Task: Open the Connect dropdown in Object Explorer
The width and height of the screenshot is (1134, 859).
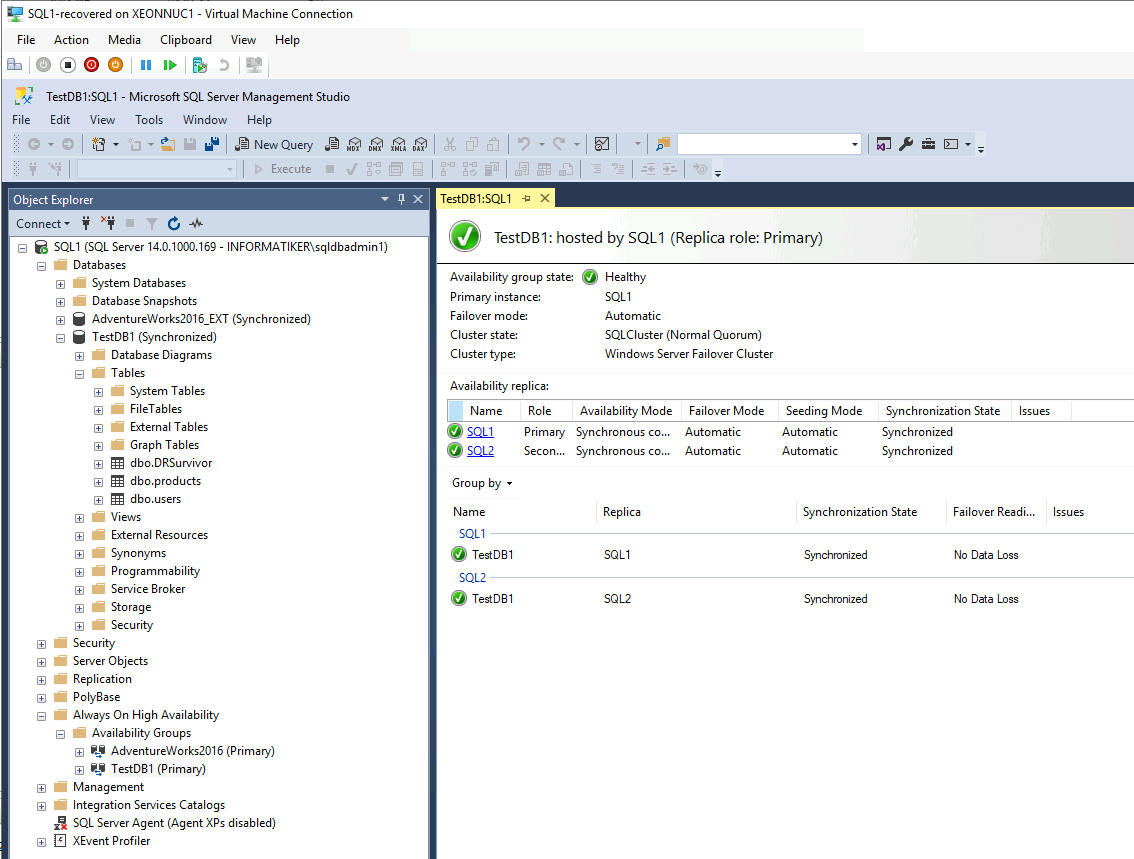Action: pos(43,223)
